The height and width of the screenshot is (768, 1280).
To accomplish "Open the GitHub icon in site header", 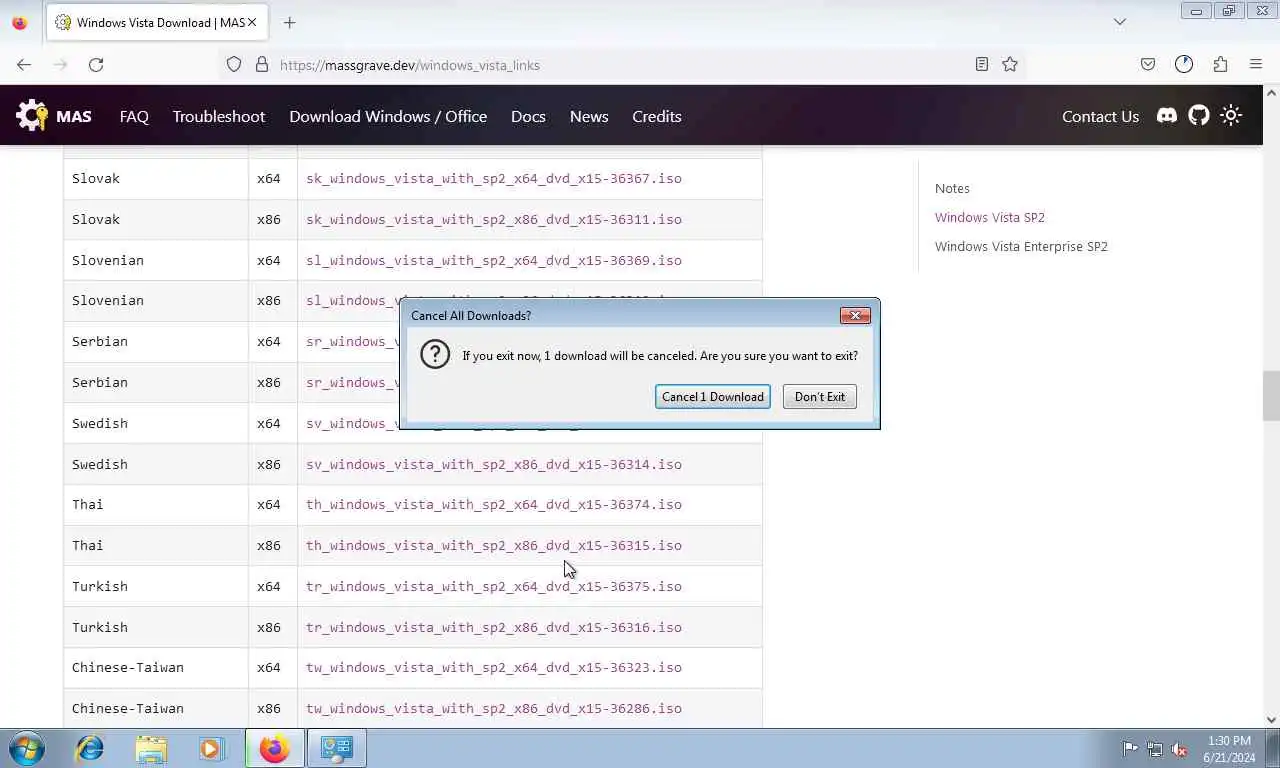I will (1199, 116).
